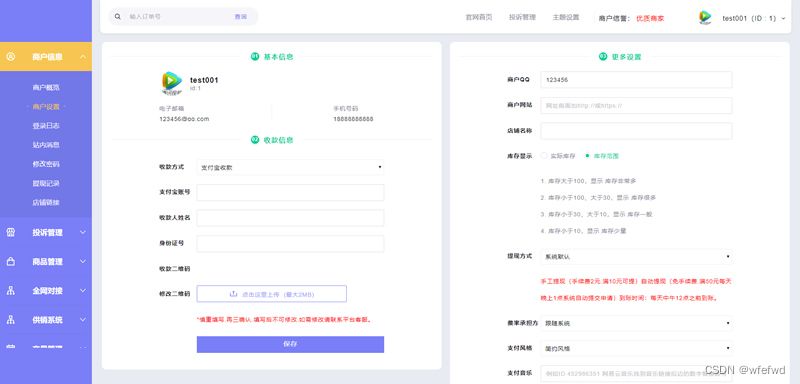This screenshot has height=384, width=800.
Task: Focus the 身份证号 input field
Action: [x=290, y=243]
